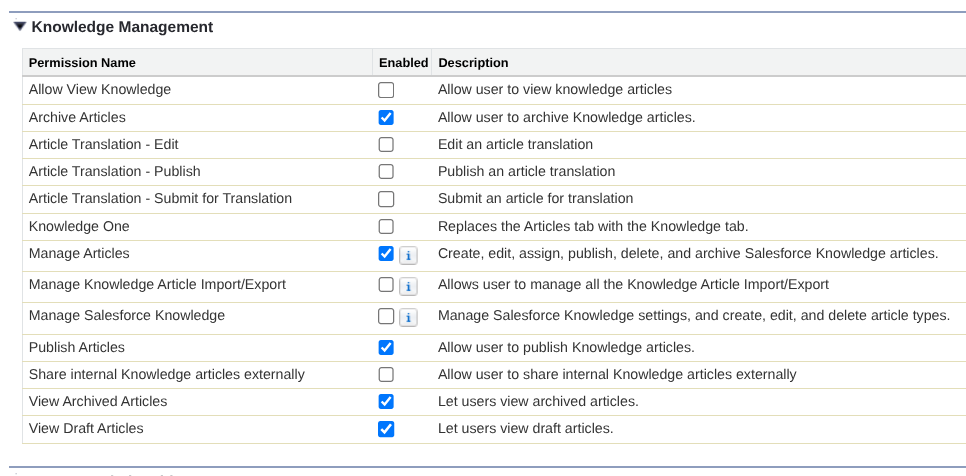Tick the Article Translation - Publish checkbox

click(386, 172)
